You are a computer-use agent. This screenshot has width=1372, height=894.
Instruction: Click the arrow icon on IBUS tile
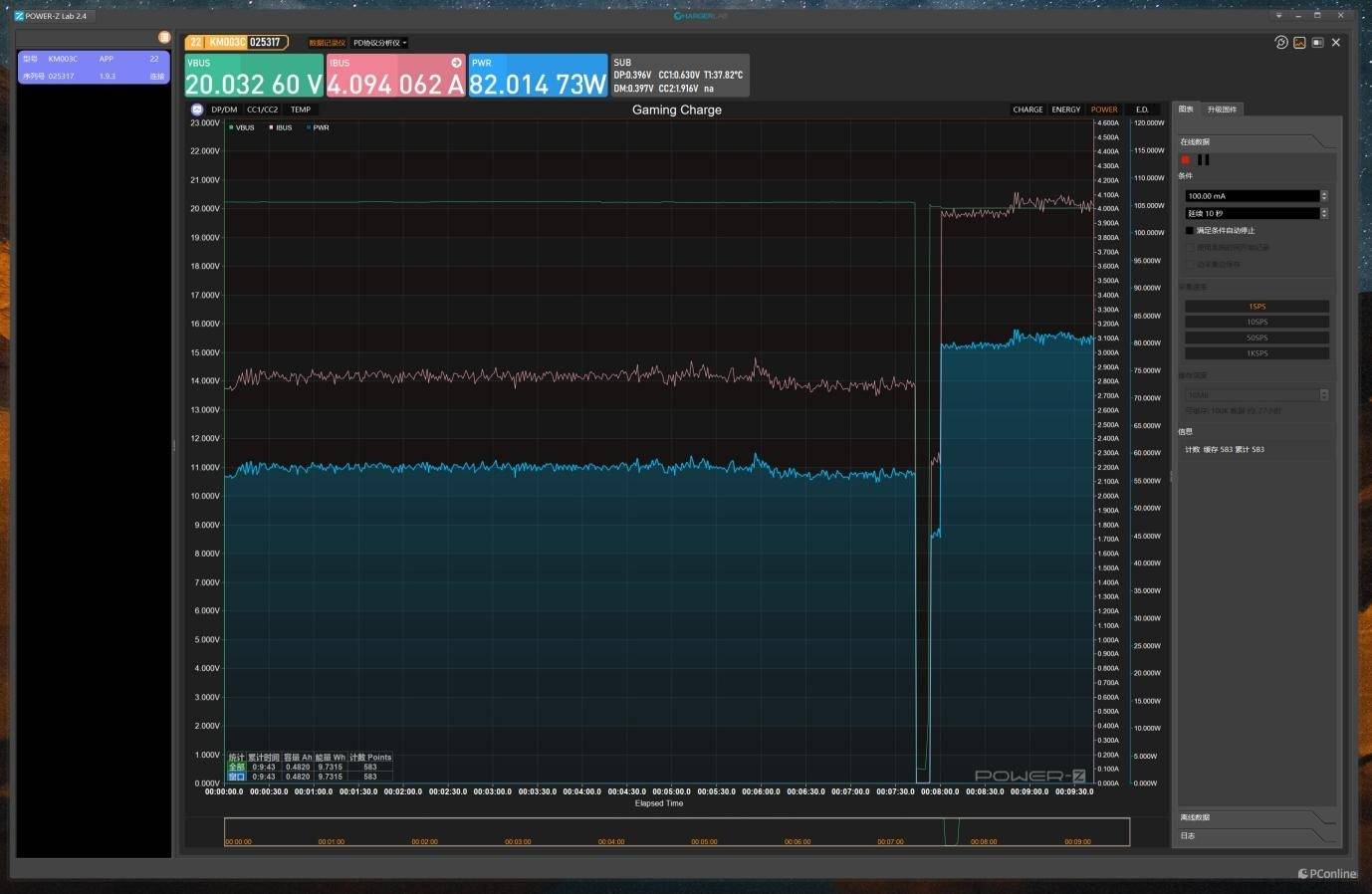coord(456,63)
